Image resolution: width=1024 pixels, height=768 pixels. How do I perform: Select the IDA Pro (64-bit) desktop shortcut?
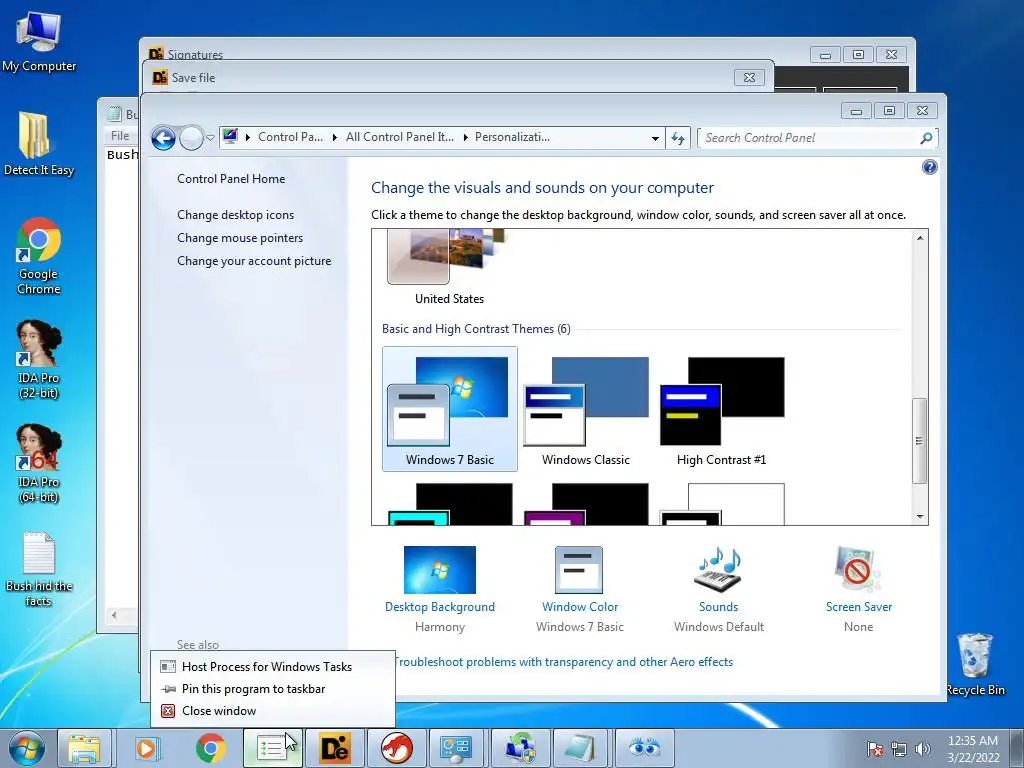(39, 464)
